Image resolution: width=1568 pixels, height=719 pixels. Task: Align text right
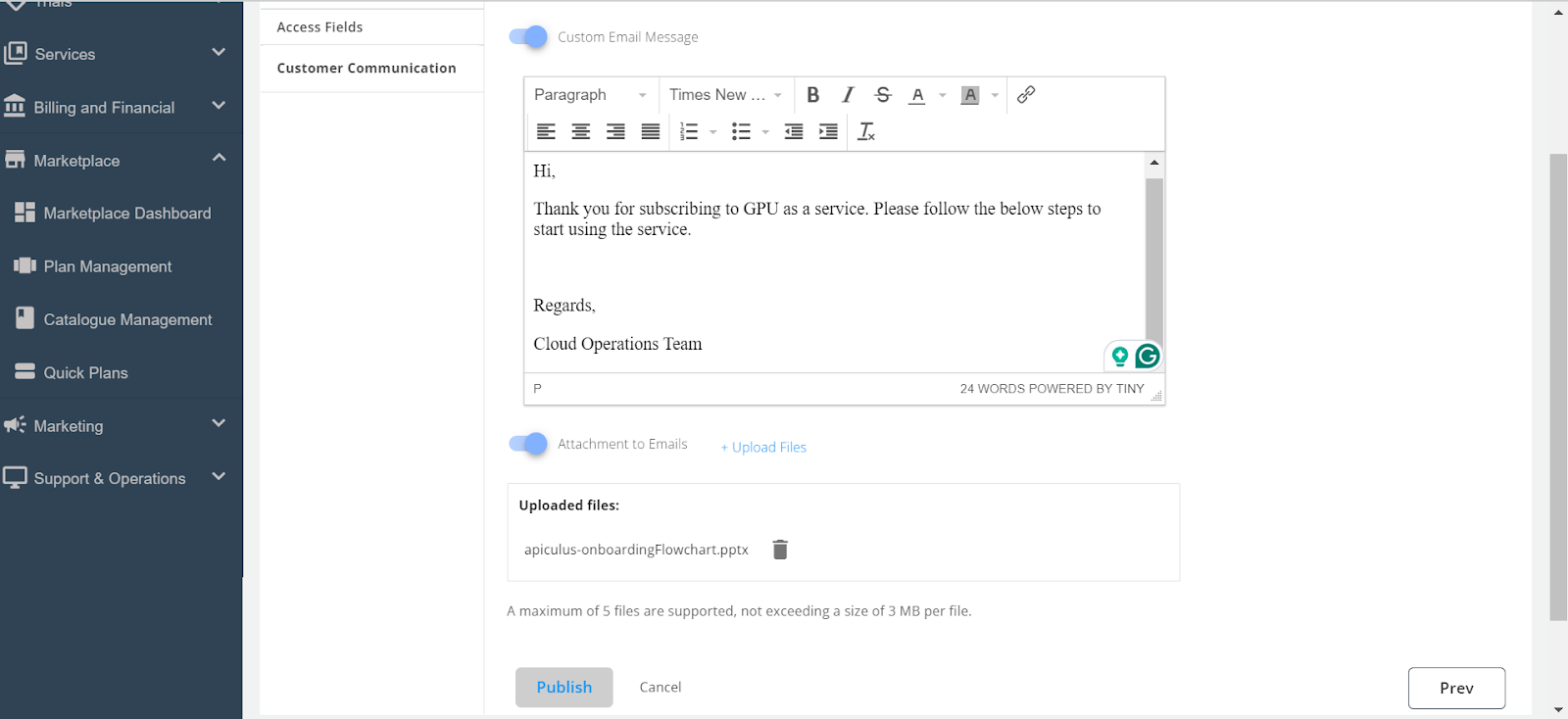[x=615, y=131]
